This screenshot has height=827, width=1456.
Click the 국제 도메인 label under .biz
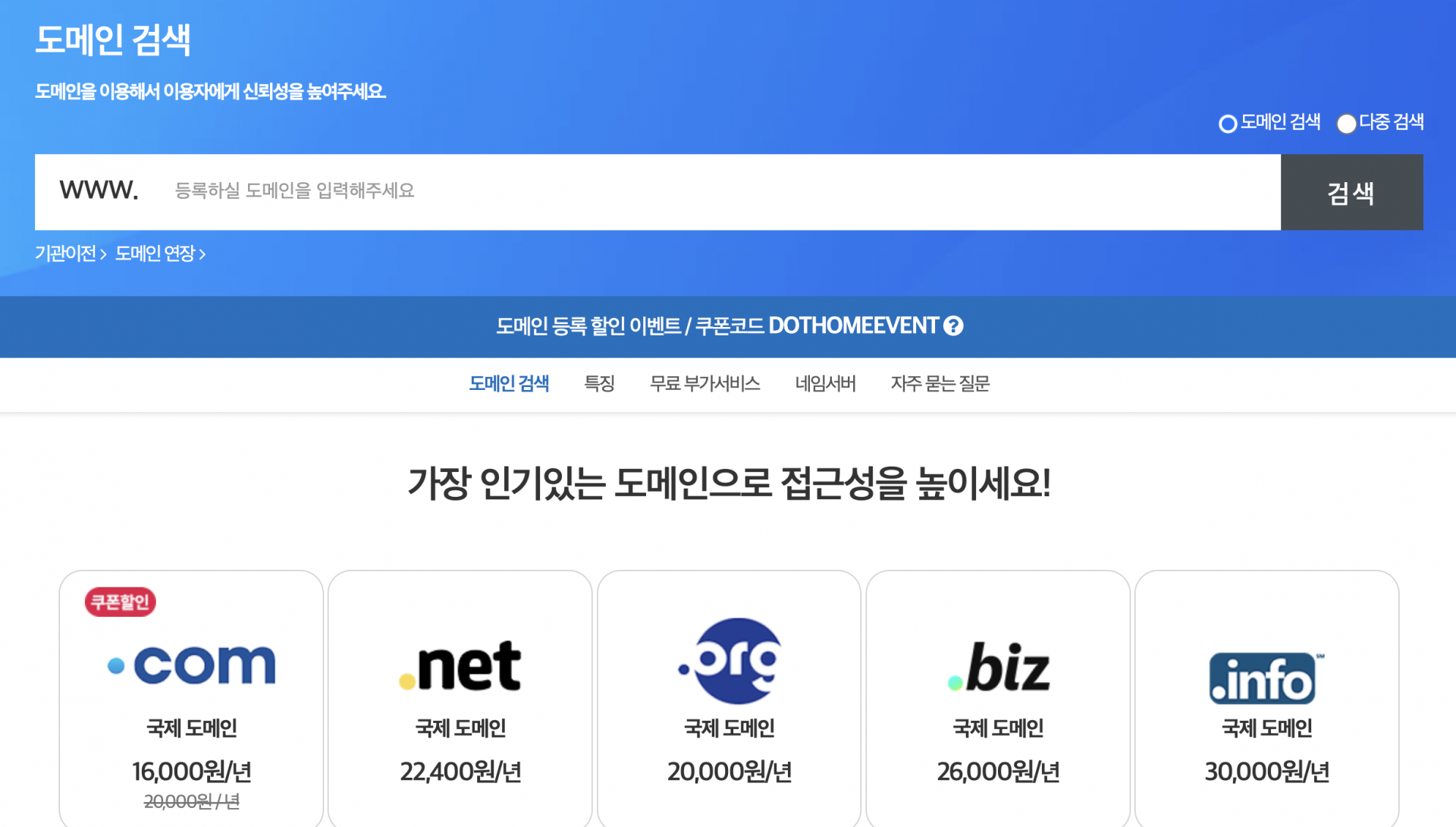[x=998, y=728]
